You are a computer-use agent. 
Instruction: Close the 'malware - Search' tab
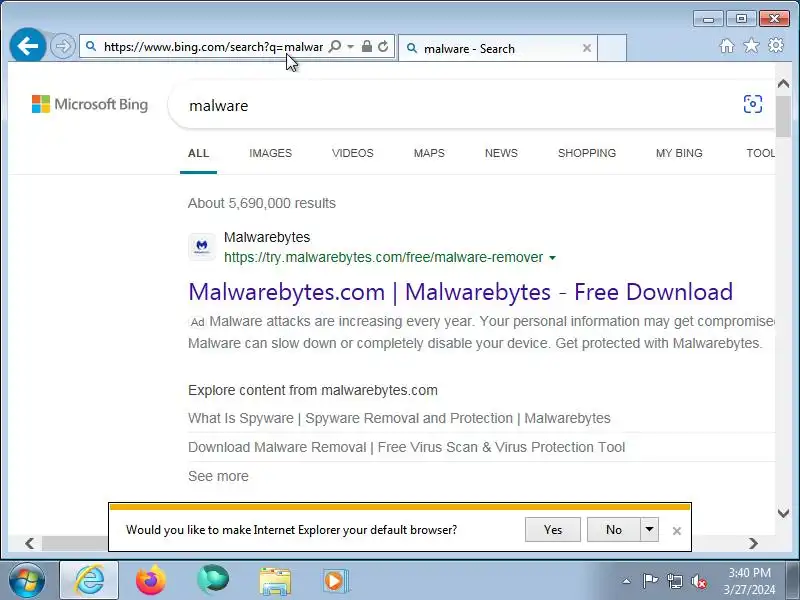587,48
